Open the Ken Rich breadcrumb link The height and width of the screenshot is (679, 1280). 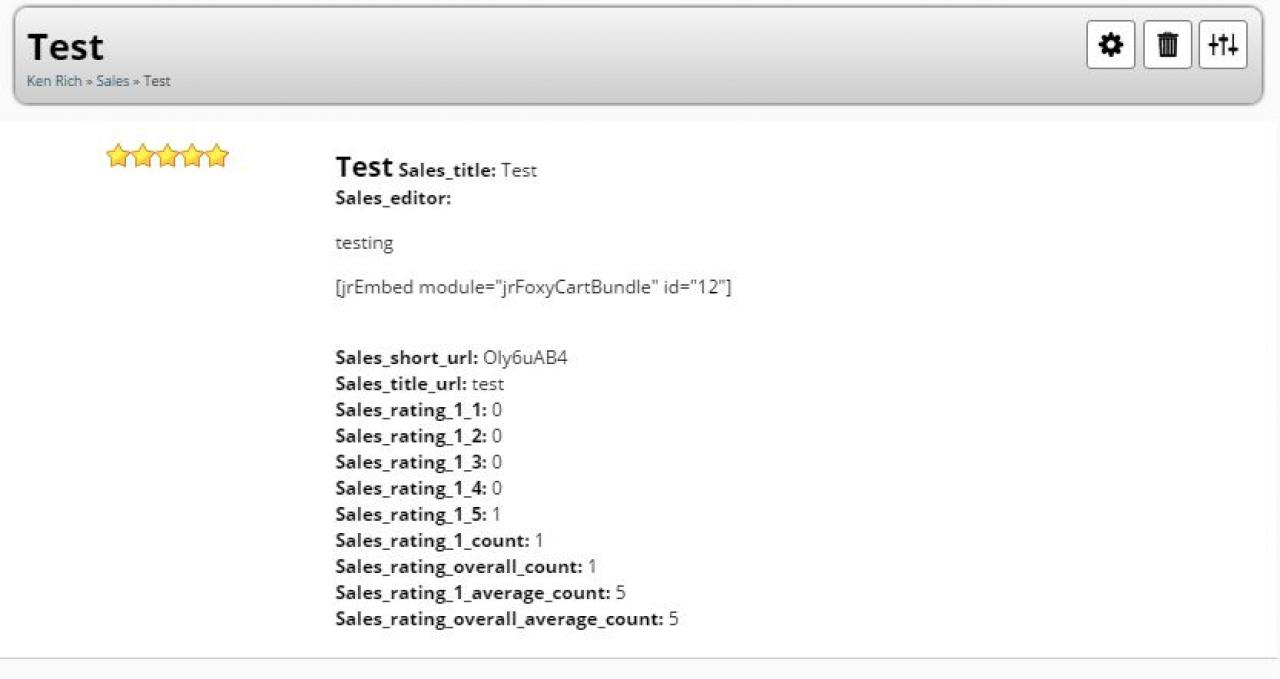point(54,81)
